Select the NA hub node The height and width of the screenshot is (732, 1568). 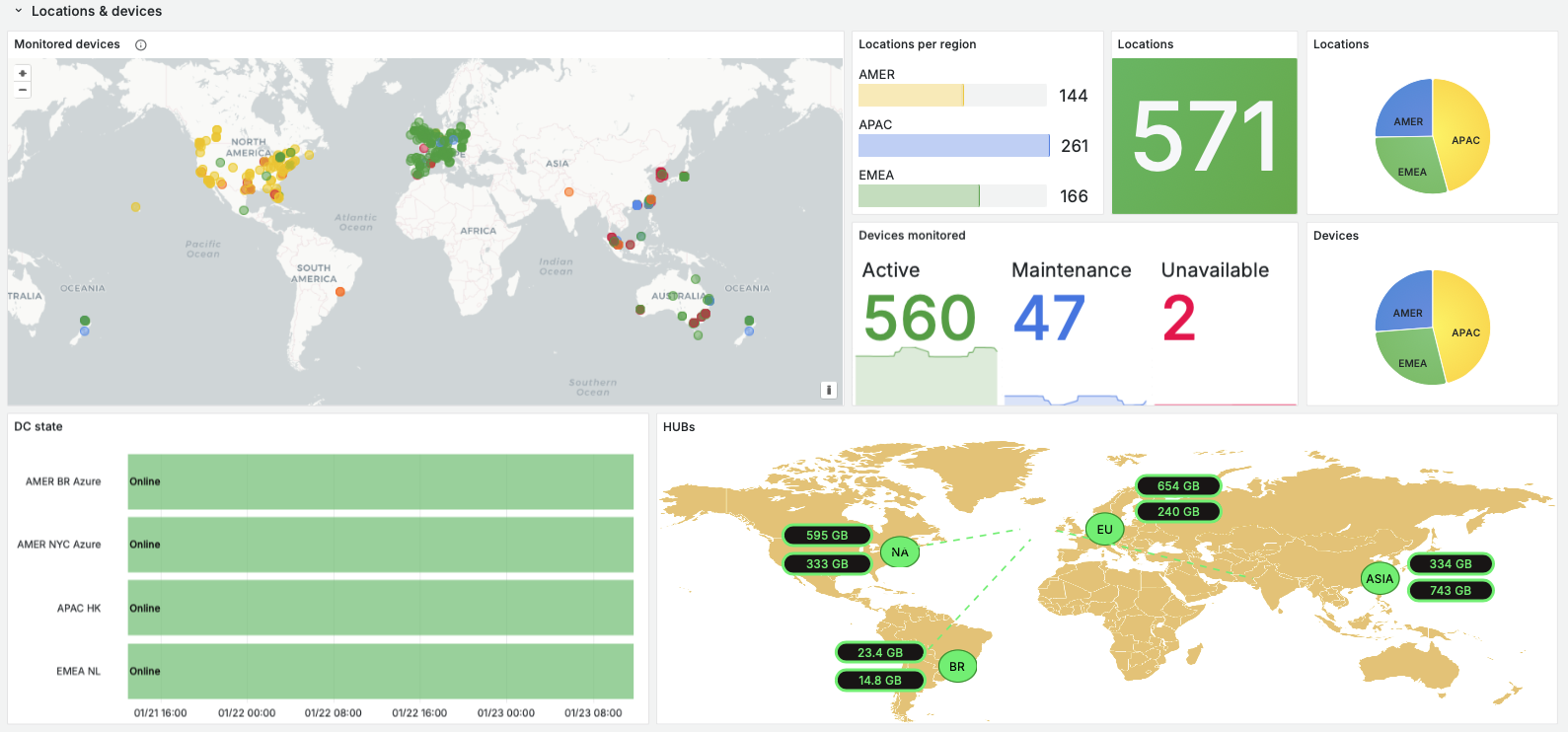(899, 552)
